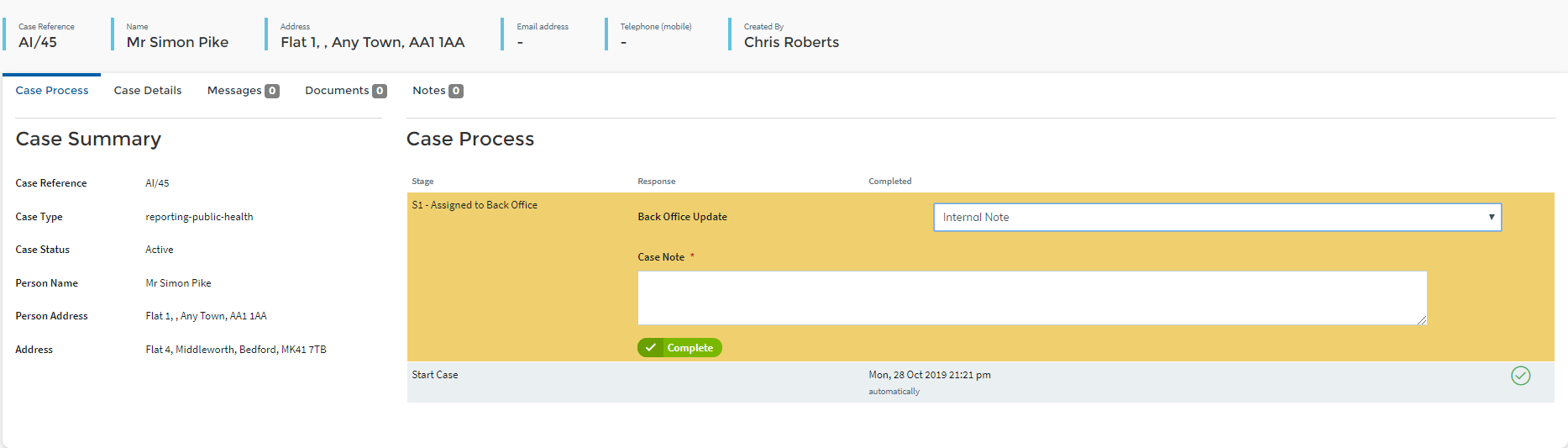This screenshot has height=448, width=1568.
Task: Click the Active case status value
Action: [x=160, y=250]
